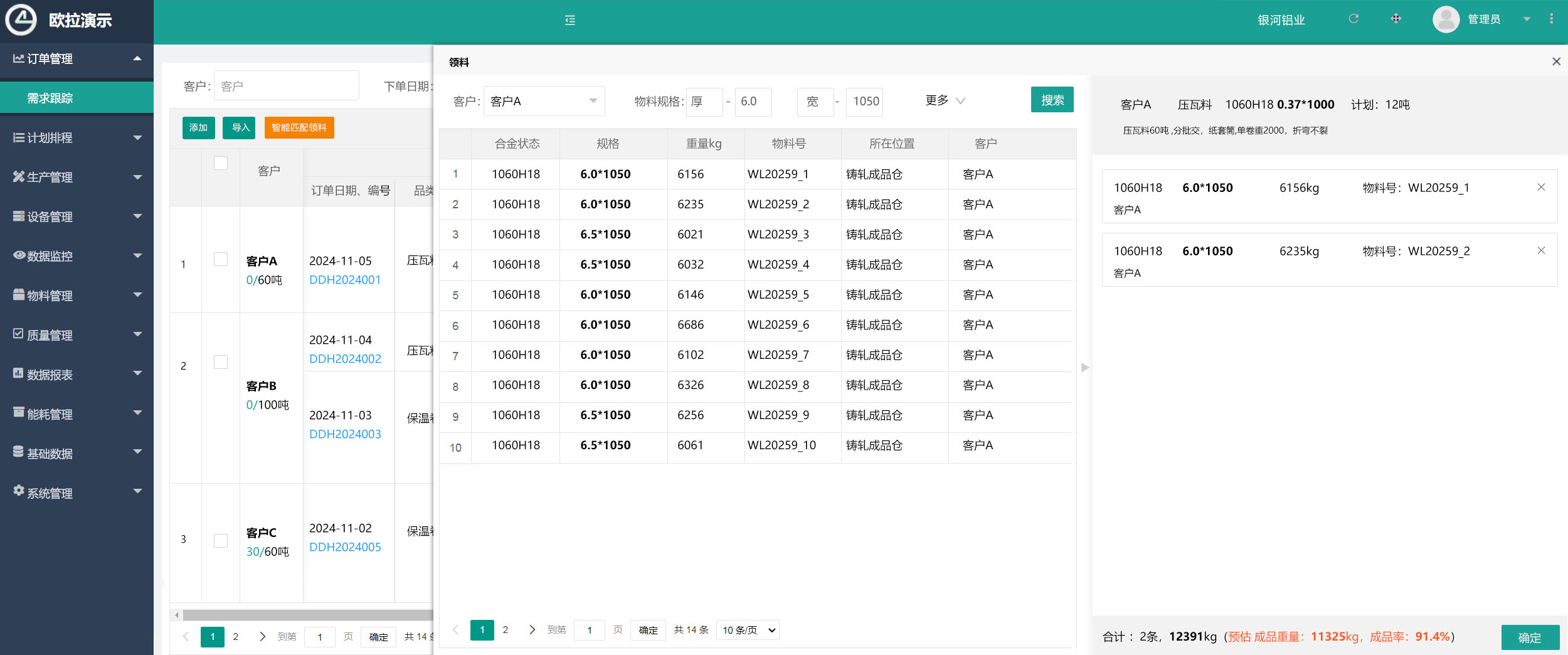Screen dimensions: 1568x655
Task: Open the 10 条/页 page size dropdown
Action: click(748, 629)
